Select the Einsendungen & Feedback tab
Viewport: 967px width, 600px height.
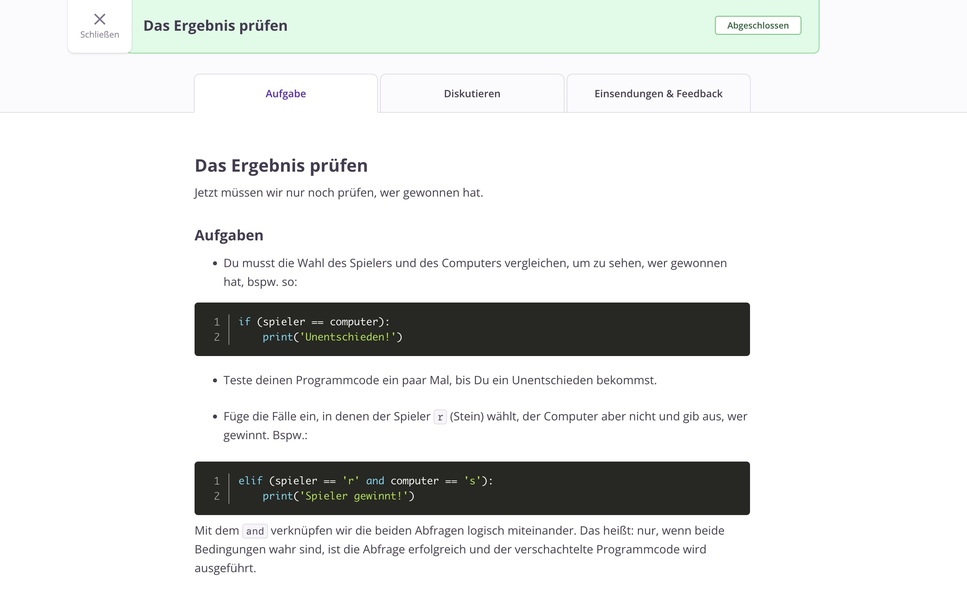(658, 94)
